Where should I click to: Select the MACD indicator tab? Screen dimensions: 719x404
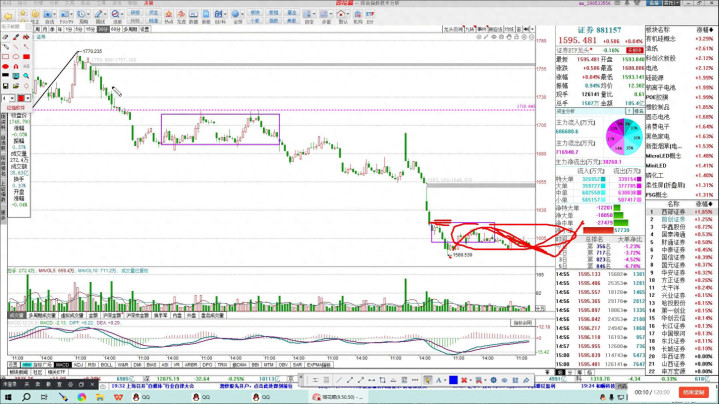(x=62, y=365)
